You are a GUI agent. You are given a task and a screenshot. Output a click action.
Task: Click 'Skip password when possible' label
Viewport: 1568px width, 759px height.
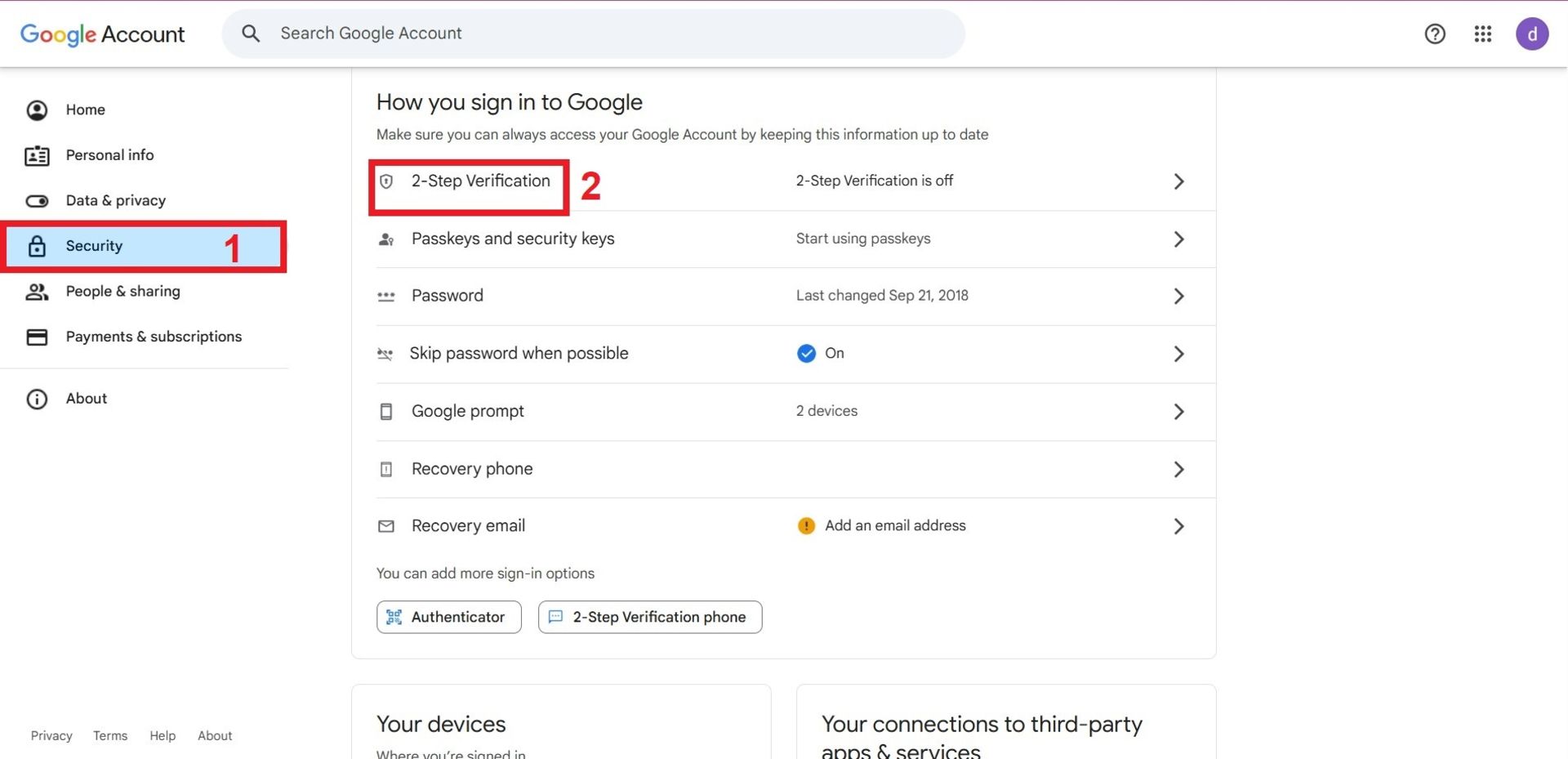tap(519, 353)
